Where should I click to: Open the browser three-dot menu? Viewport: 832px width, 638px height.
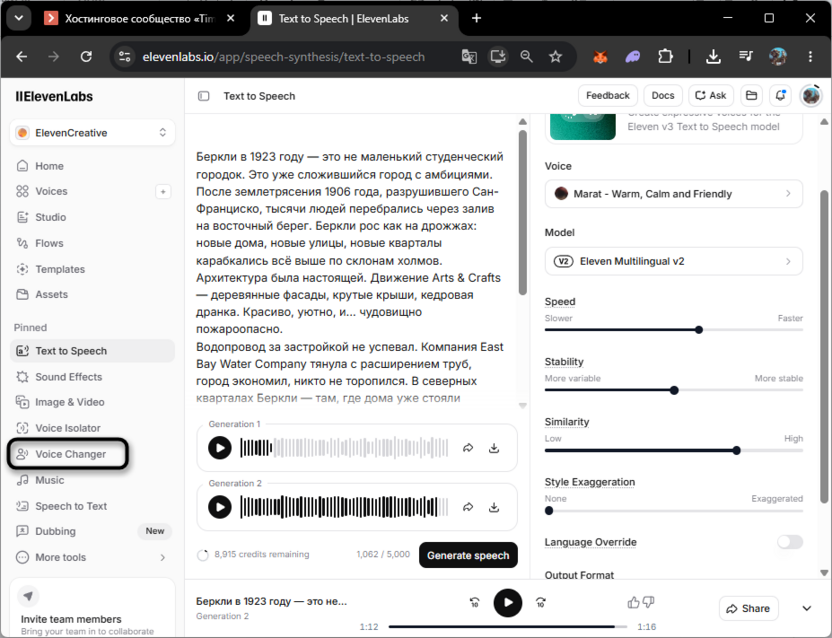pos(810,56)
